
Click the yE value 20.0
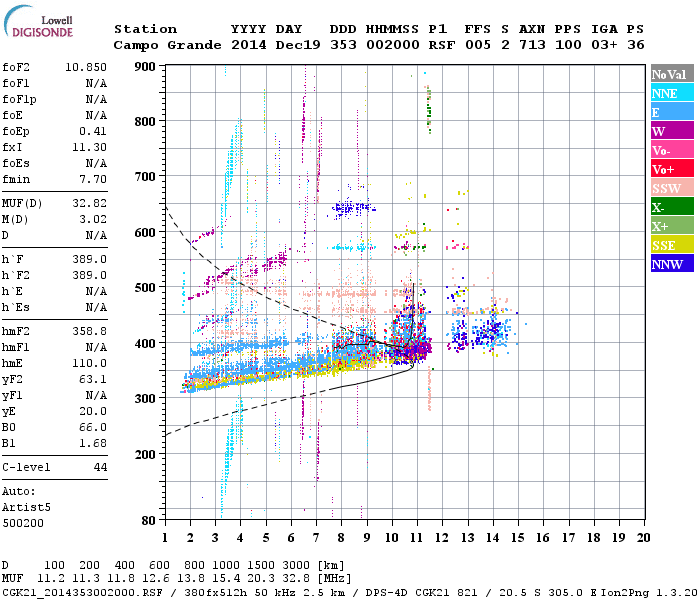click(93, 411)
